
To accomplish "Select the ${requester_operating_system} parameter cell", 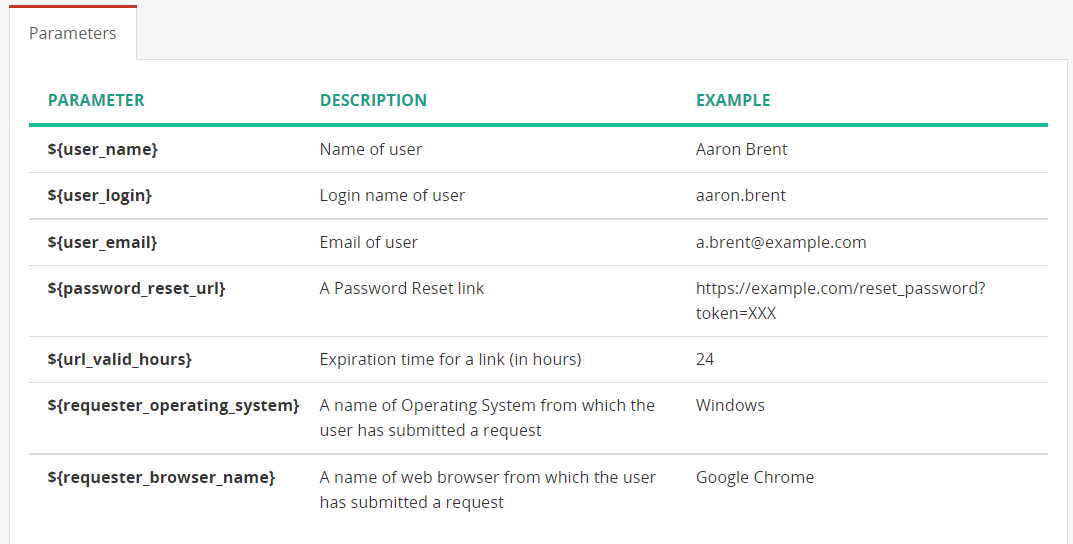I will 173,405.
